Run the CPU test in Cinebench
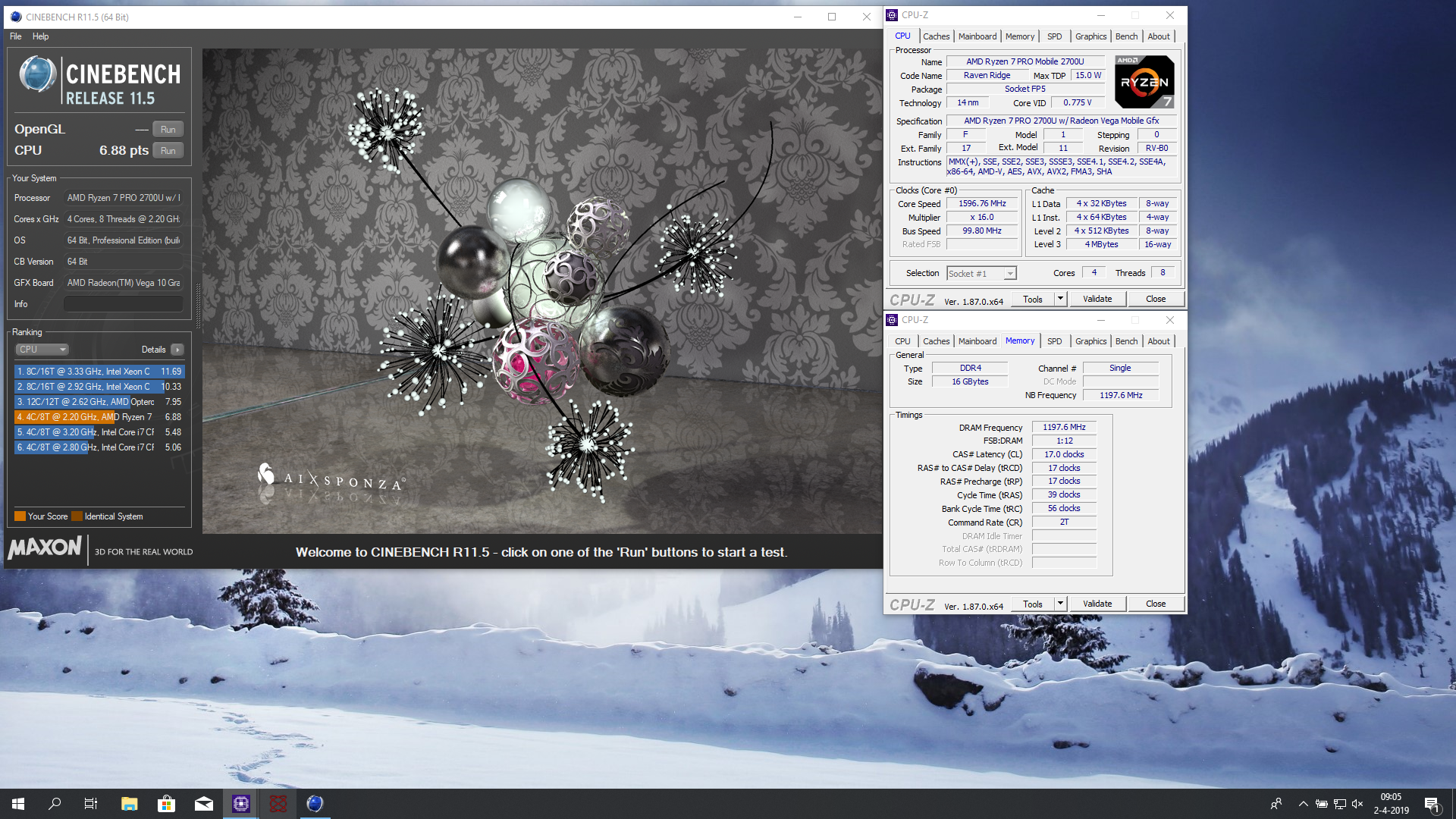The height and width of the screenshot is (819, 1456). 168,151
